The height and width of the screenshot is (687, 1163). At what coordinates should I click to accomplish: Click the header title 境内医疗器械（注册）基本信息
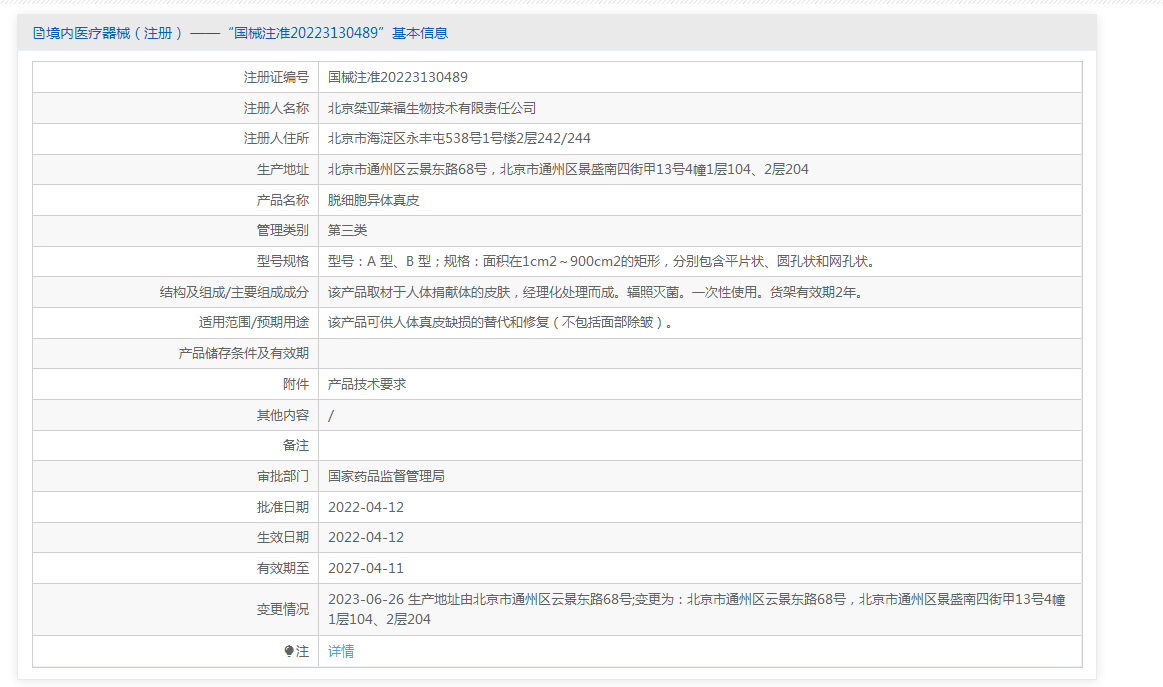coord(241,33)
